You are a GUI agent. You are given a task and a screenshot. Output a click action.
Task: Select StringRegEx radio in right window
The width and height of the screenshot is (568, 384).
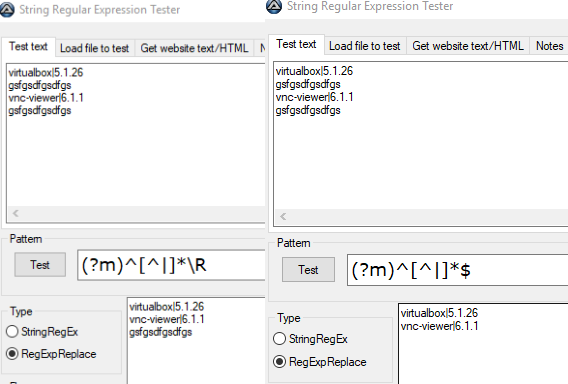pyautogui.click(x=279, y=339)
